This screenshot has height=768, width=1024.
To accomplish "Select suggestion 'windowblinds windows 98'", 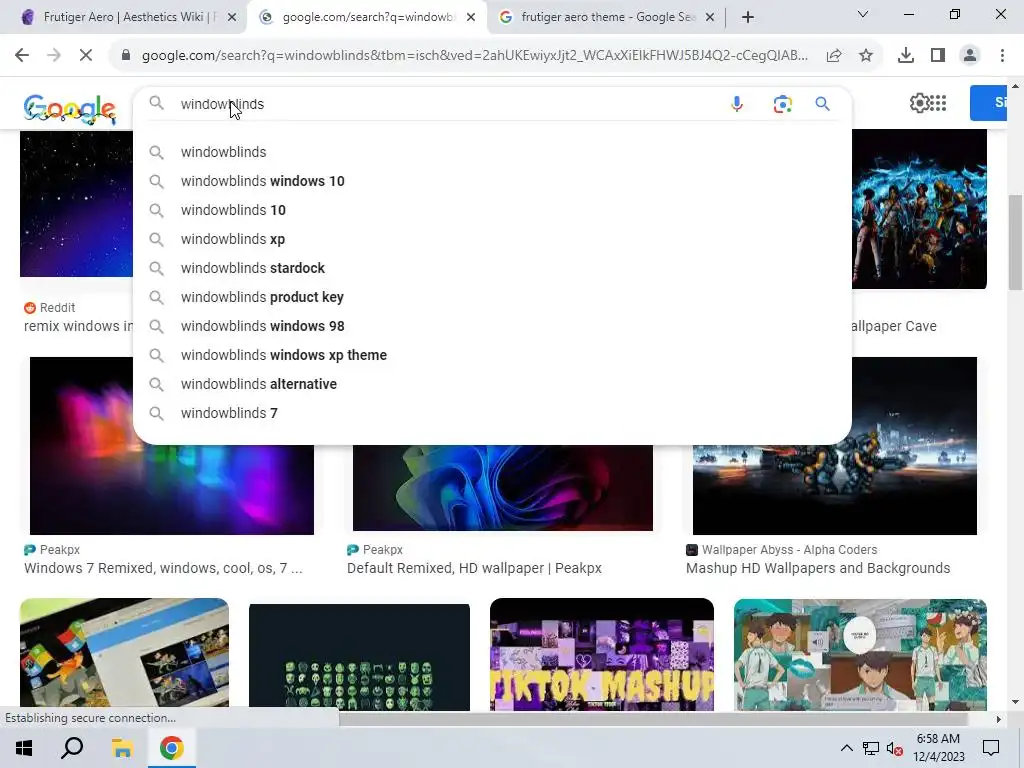I will 492,326.
